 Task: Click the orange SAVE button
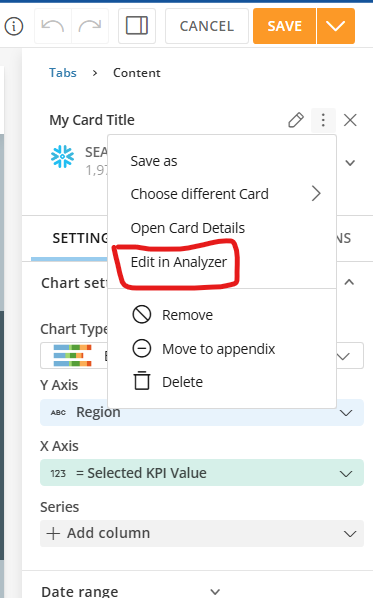(285, 26)
